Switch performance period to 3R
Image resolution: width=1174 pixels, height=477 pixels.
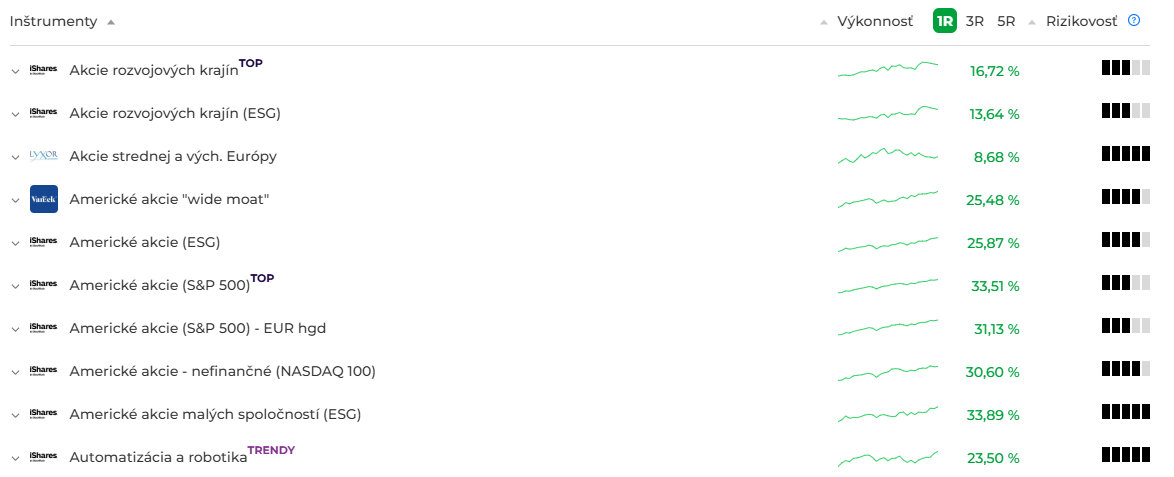975,21
